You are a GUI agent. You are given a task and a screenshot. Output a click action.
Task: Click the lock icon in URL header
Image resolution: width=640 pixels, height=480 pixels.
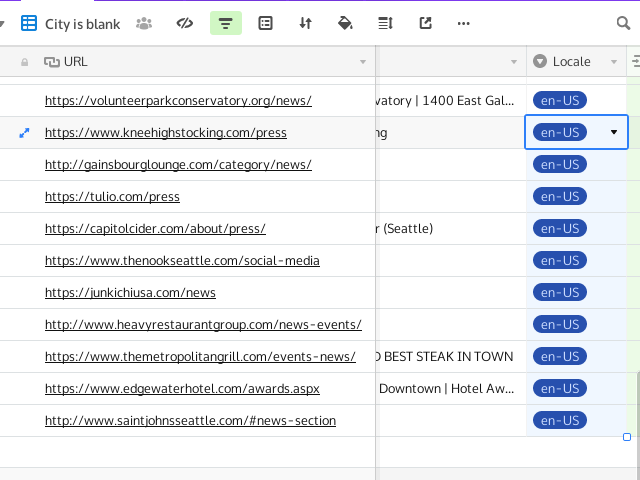pyautogui.click(x=24, y=62)
